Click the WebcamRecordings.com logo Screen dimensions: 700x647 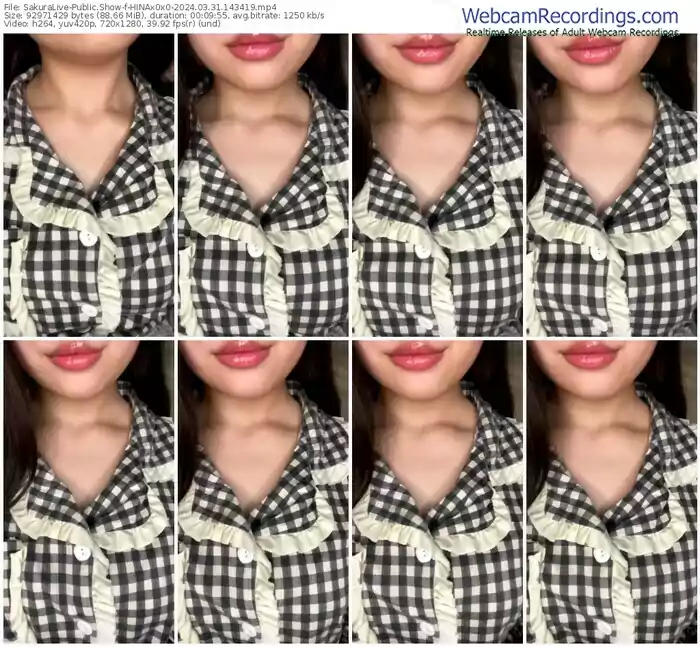[x=569, y=15]
